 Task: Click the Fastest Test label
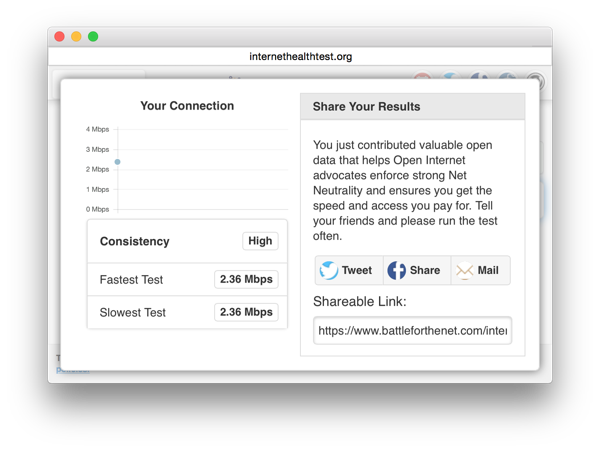[x=131, y=280]
